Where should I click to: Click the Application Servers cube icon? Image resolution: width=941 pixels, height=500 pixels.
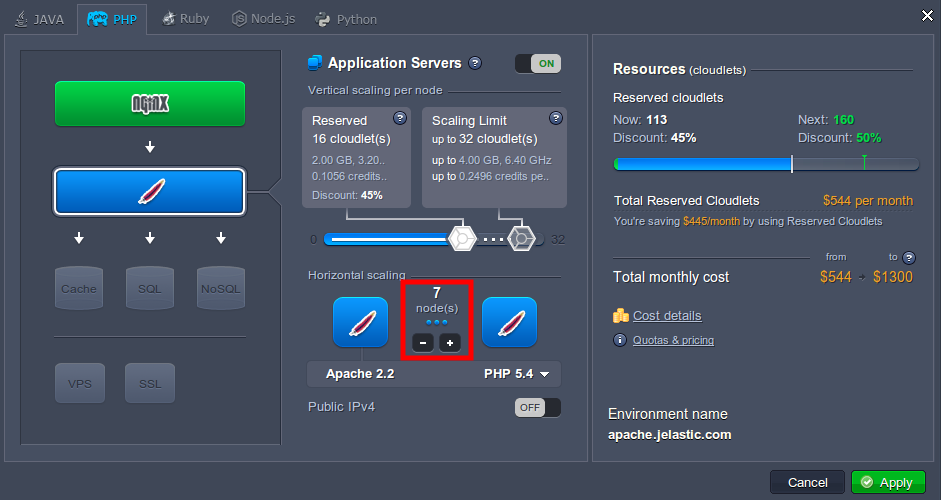coord(314,63)
